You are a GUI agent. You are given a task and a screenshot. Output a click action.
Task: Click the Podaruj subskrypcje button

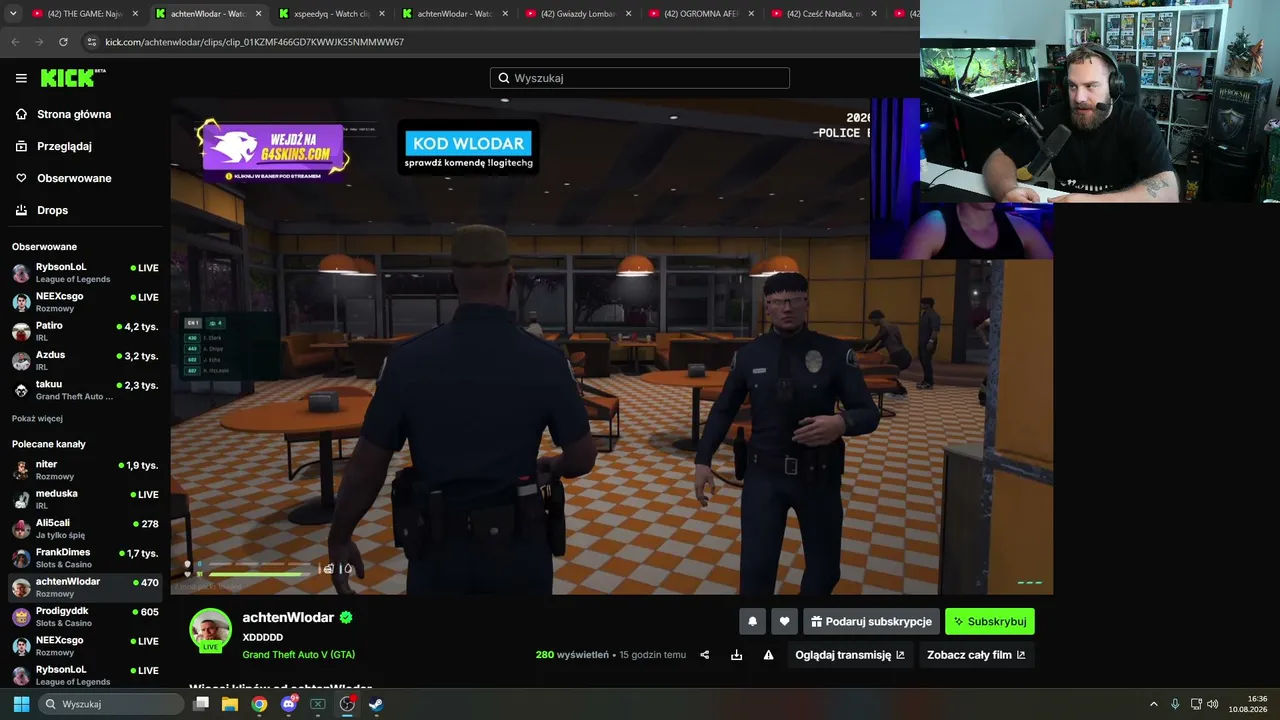pos(871,621)
